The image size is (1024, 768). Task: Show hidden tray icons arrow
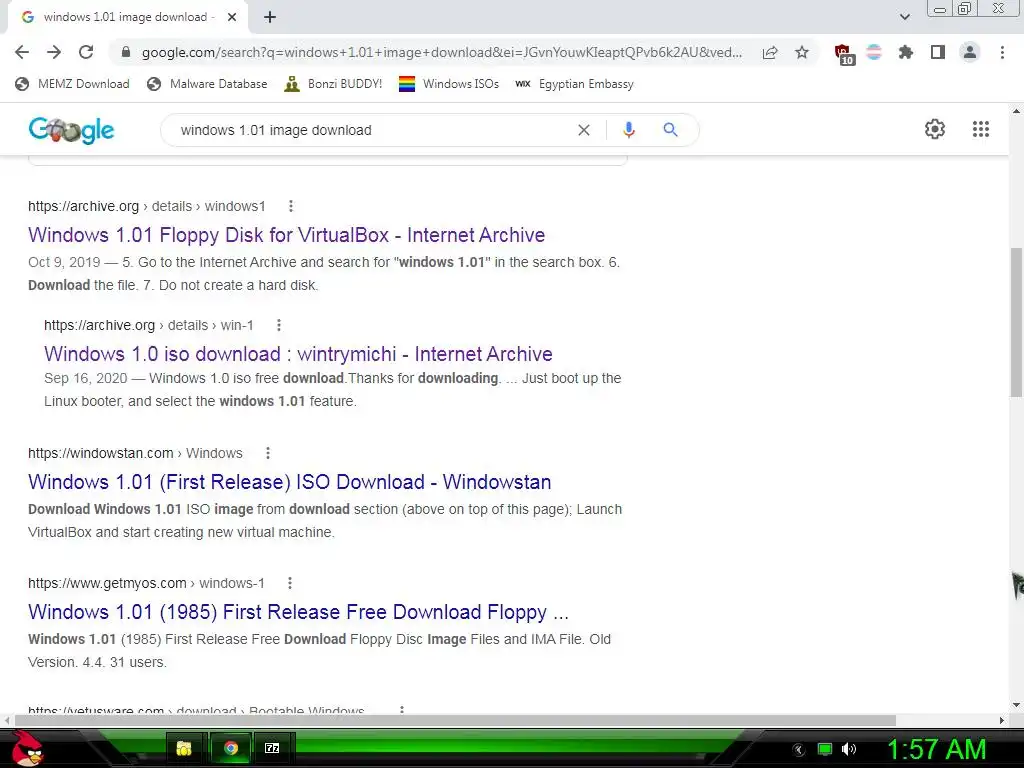pyautogui.click(x=799, y=750)
